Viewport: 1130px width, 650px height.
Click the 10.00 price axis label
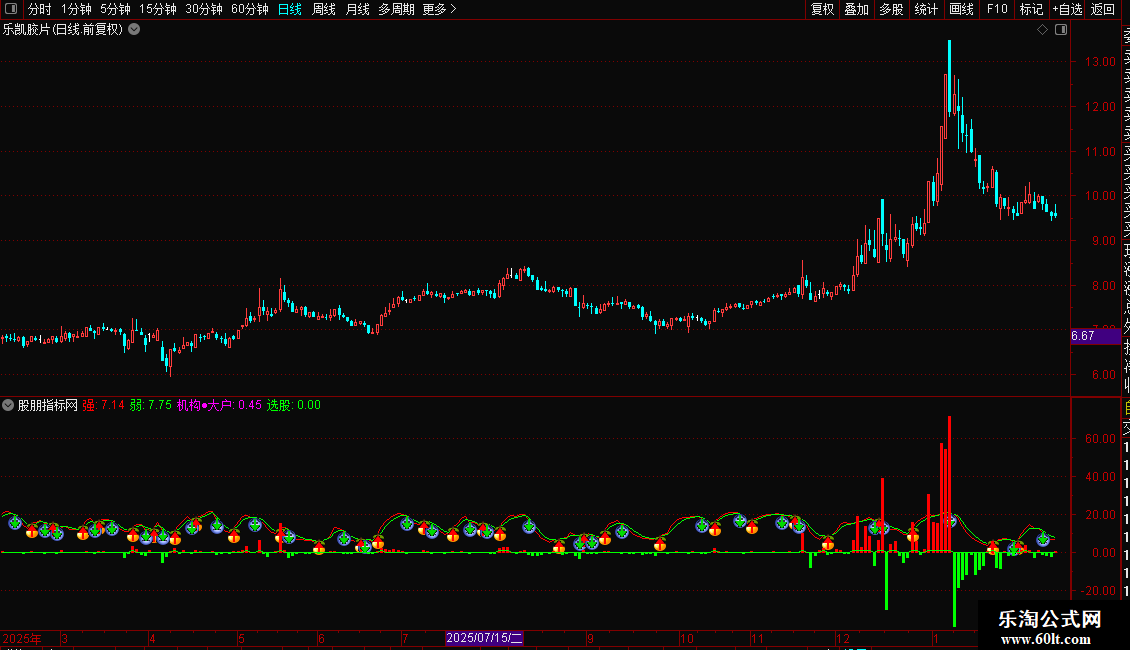click(x=1100, y=196)
